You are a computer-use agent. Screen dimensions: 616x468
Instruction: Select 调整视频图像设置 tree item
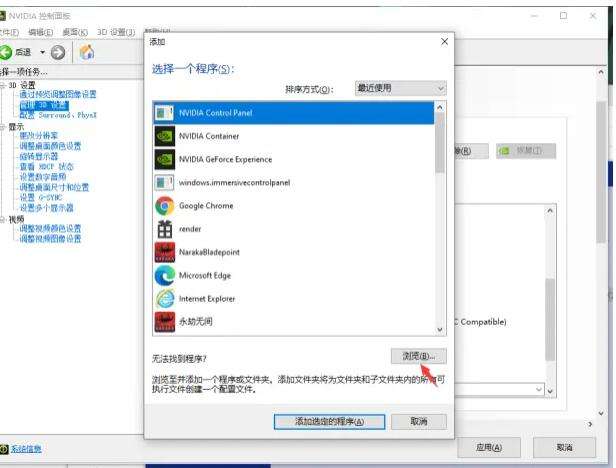(50, 239)
